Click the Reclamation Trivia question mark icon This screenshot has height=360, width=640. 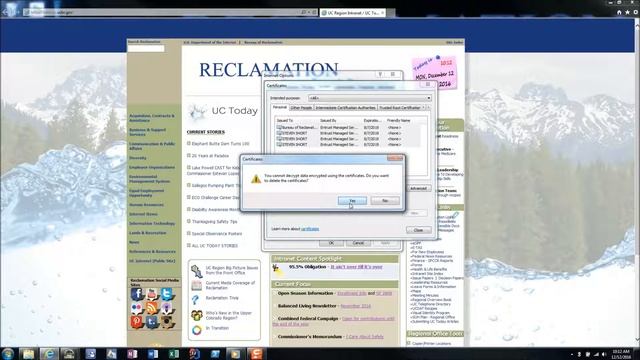196,300
